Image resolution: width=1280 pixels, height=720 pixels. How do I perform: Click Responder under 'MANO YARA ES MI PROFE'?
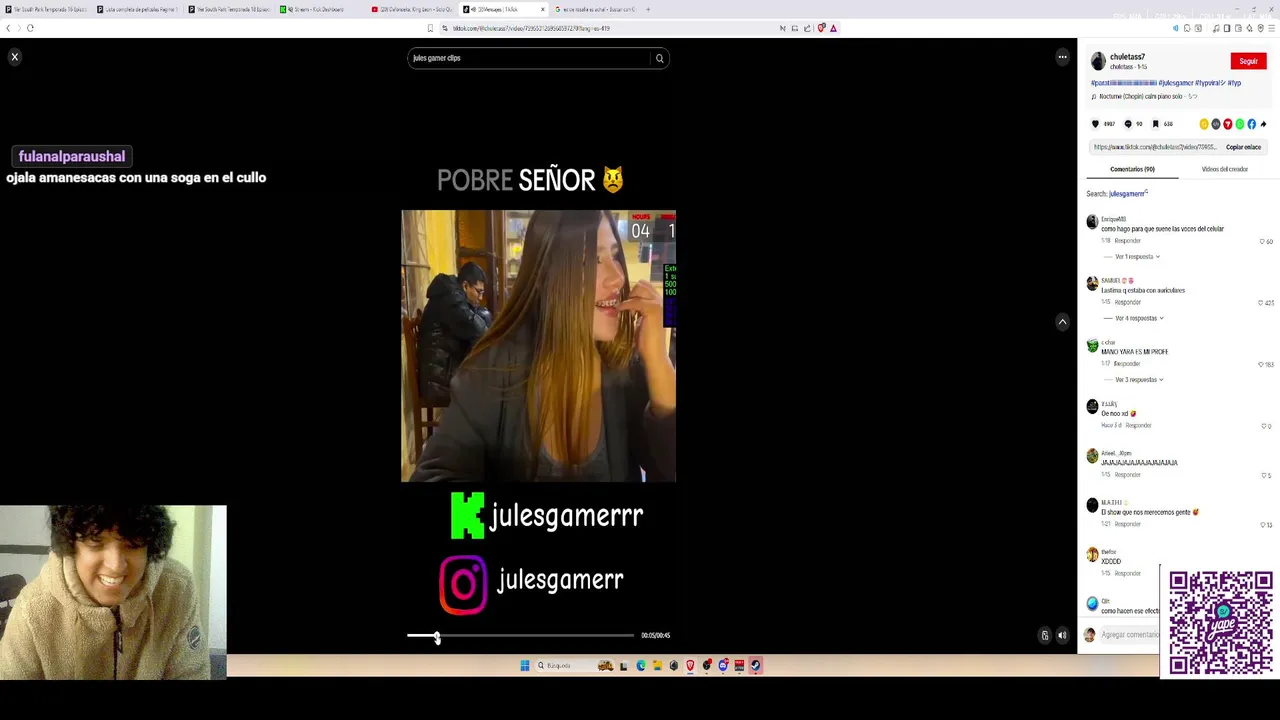click(x=1127, y=364)
